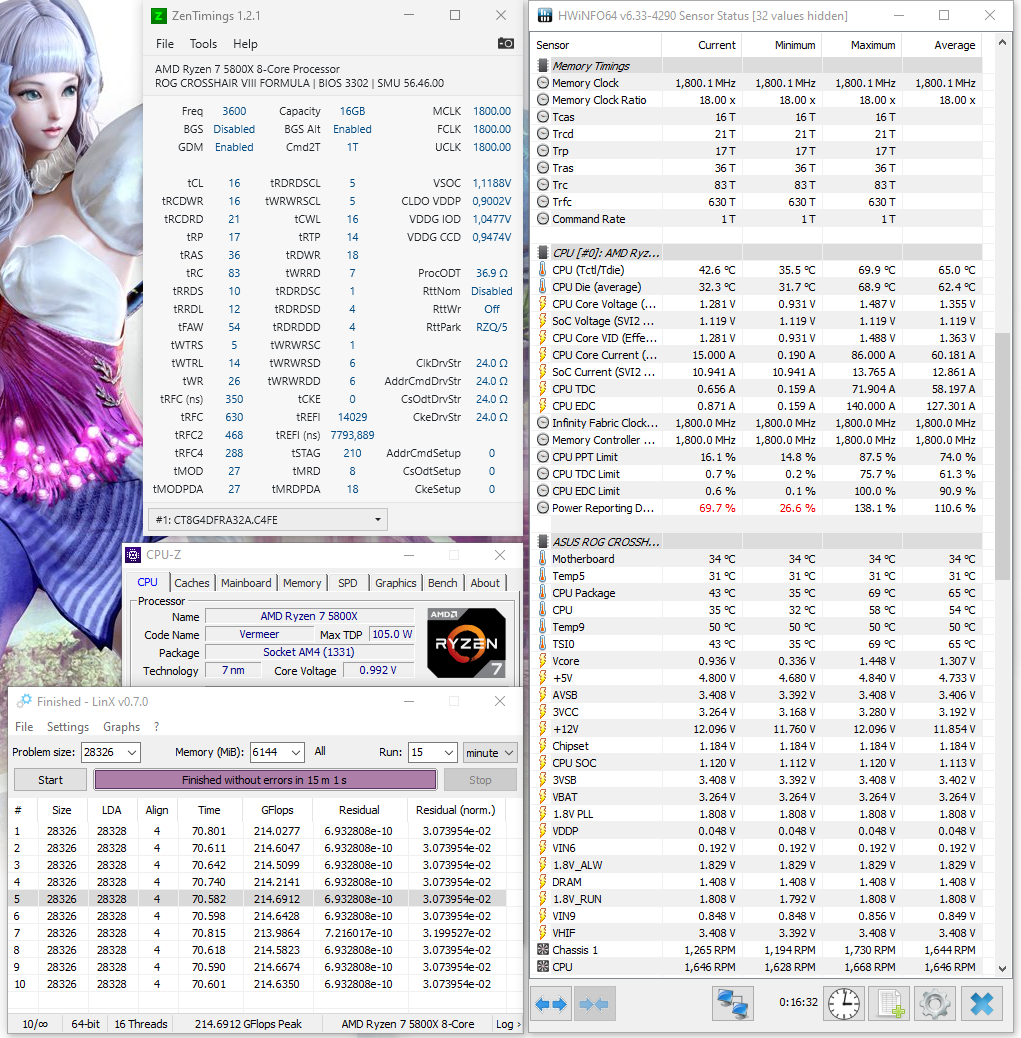The image size is (1021, 1038).
Task: Click the CPU-Z title bar chip icon
Action: tap(133, 555)
